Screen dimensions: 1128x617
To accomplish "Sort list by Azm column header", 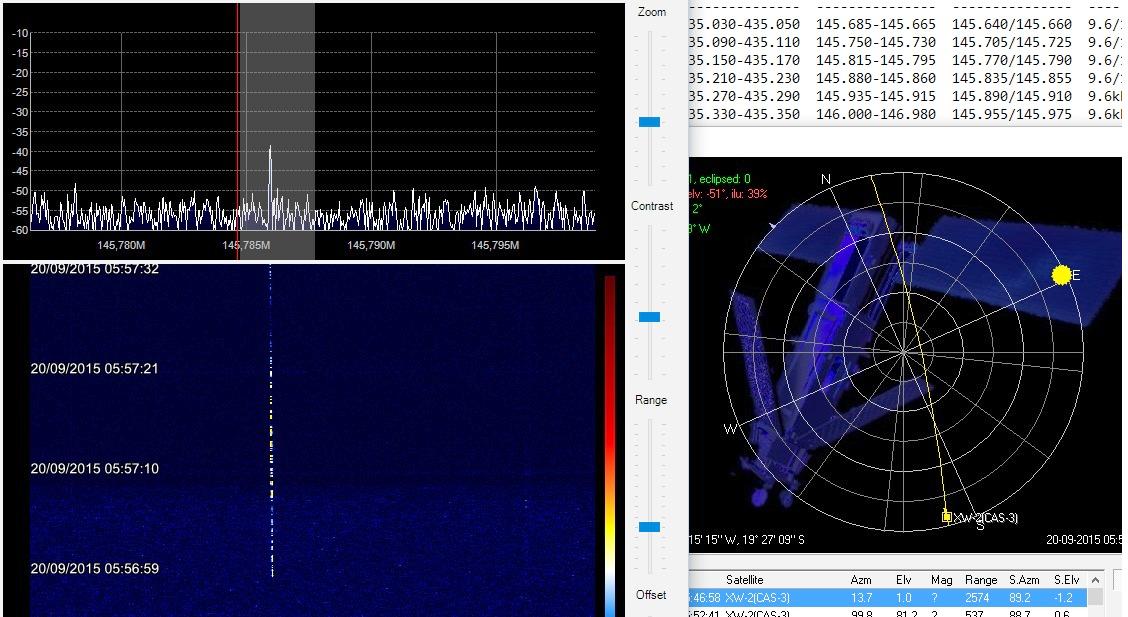I will click(x=860, y=580).
